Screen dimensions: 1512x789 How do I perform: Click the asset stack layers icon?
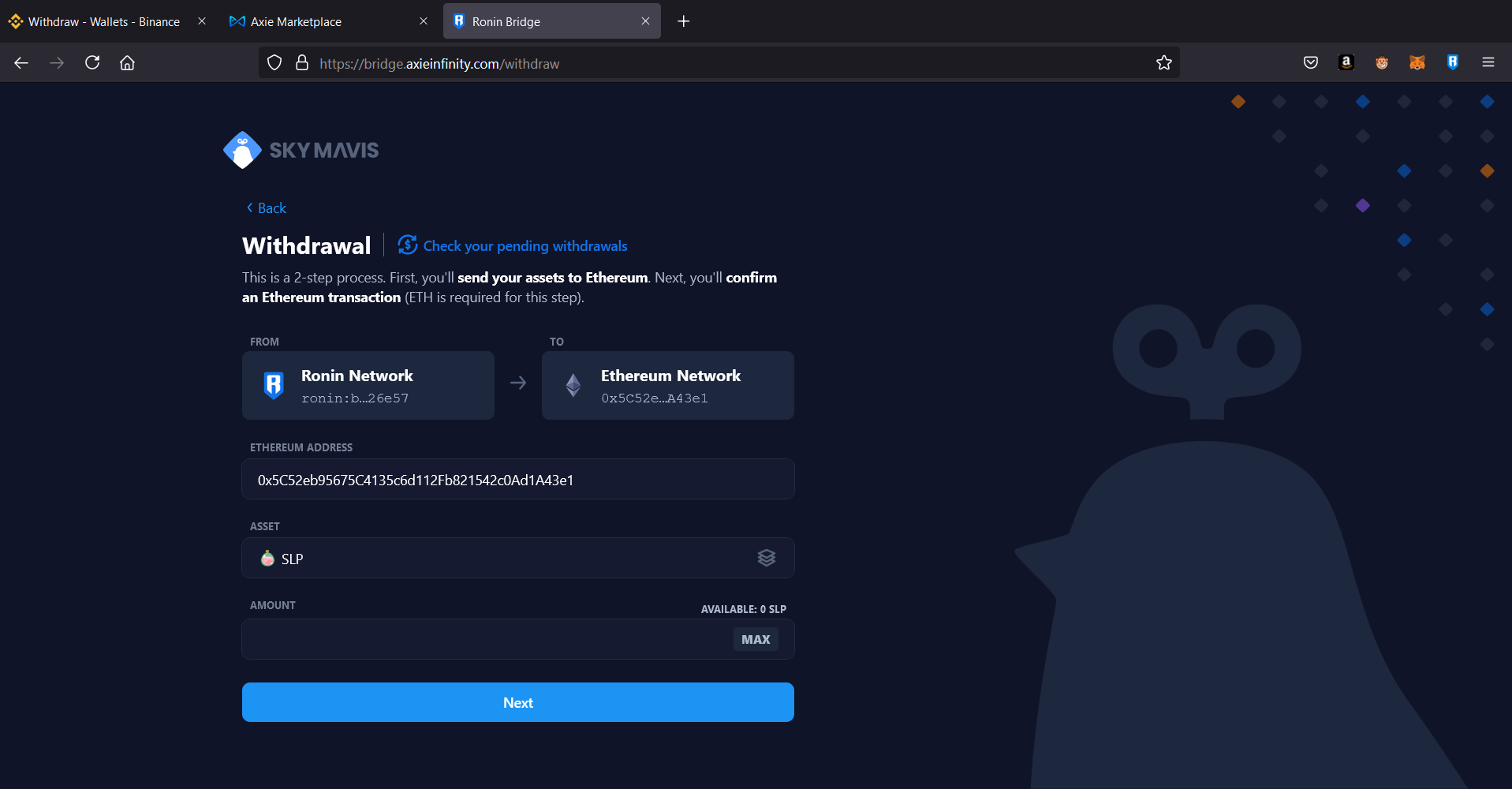coord(767,558)
